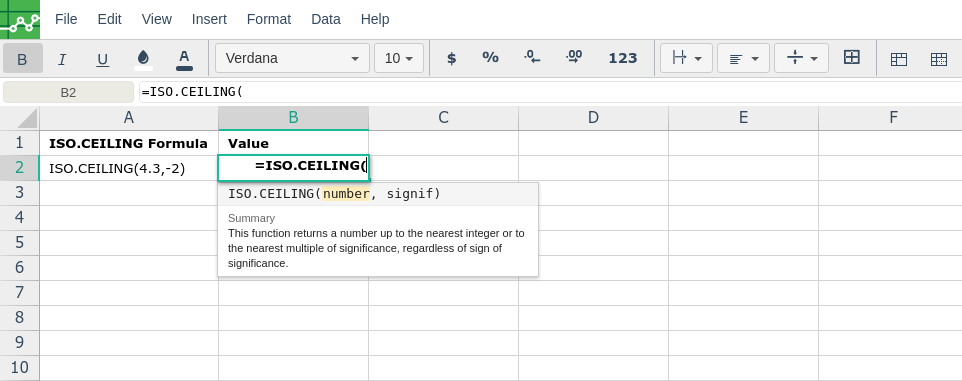Expand the Verdana font family dropdown
Viewport: 962px width, 381px height.
coord(293,58)
